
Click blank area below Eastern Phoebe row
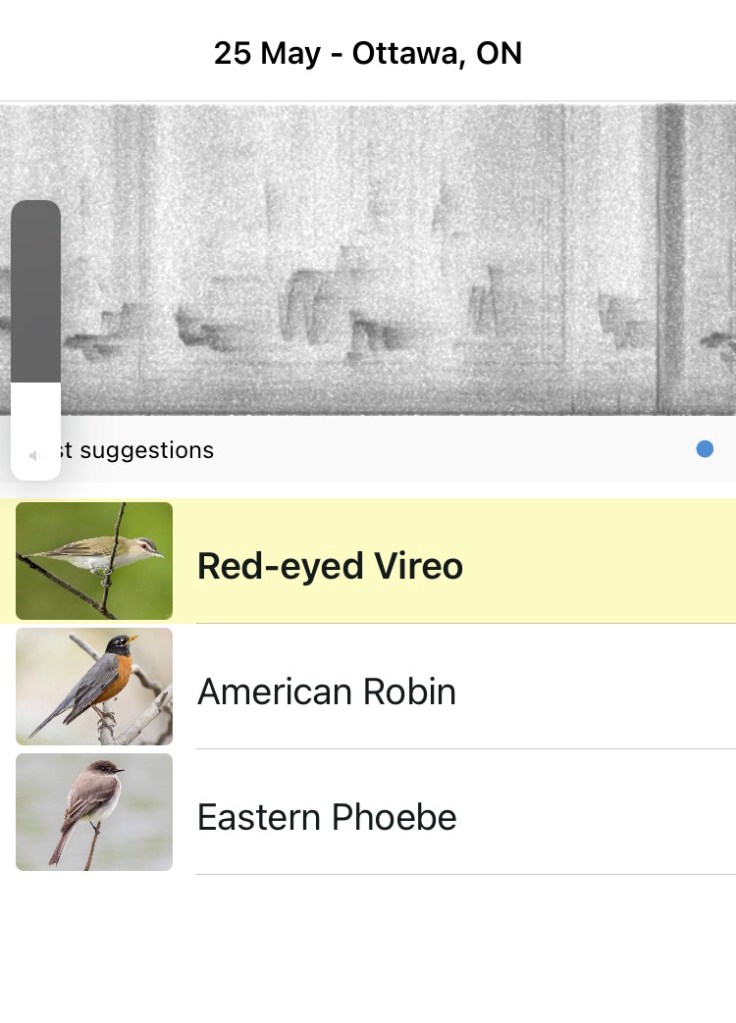368,950
